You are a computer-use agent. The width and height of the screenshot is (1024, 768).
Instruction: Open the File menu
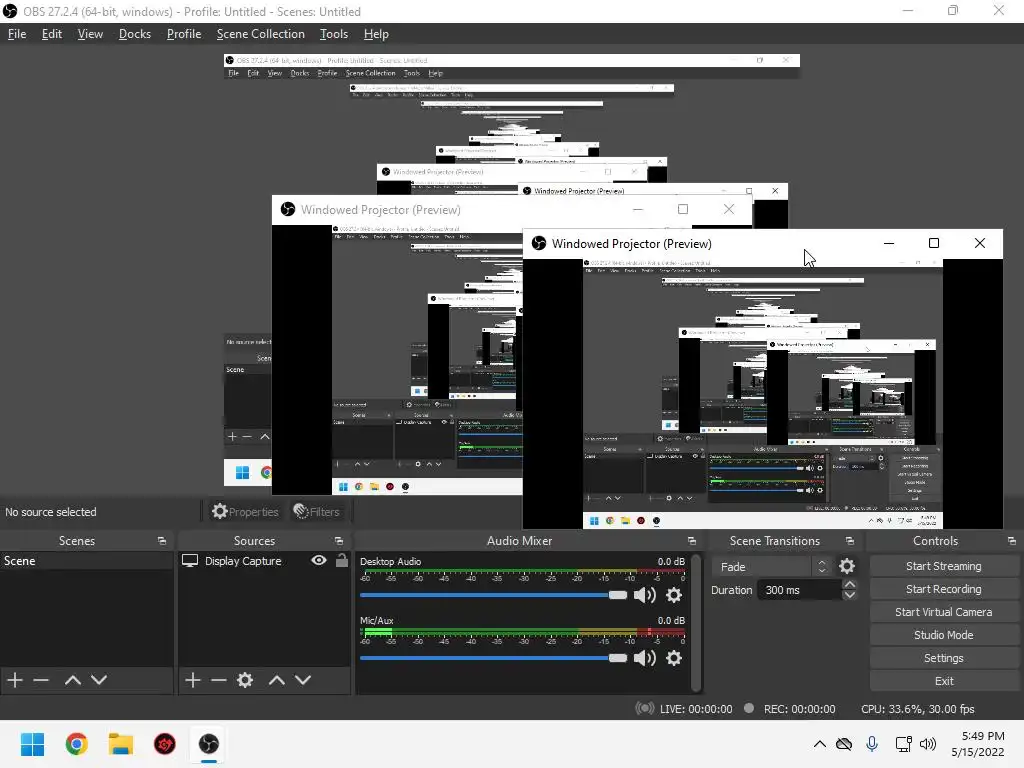click(17, 34)
